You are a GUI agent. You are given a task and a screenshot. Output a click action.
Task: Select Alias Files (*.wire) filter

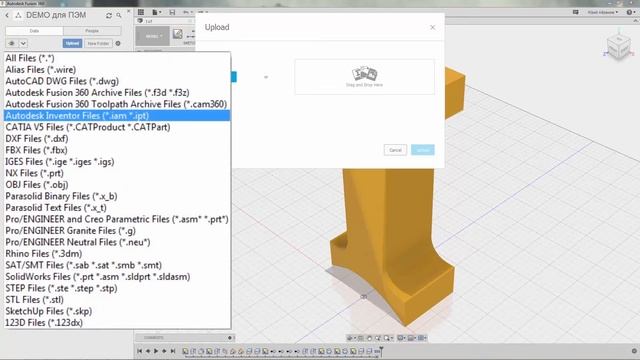(117, 70)
